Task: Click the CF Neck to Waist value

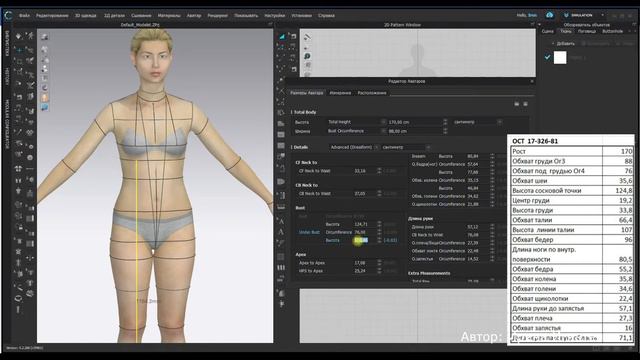Action: (x=360, y=171)
